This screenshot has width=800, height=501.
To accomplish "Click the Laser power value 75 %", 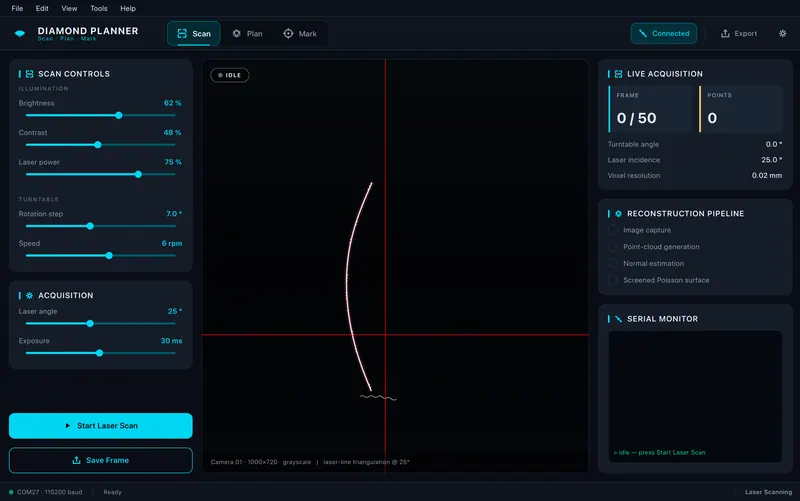I will (172, 162).
